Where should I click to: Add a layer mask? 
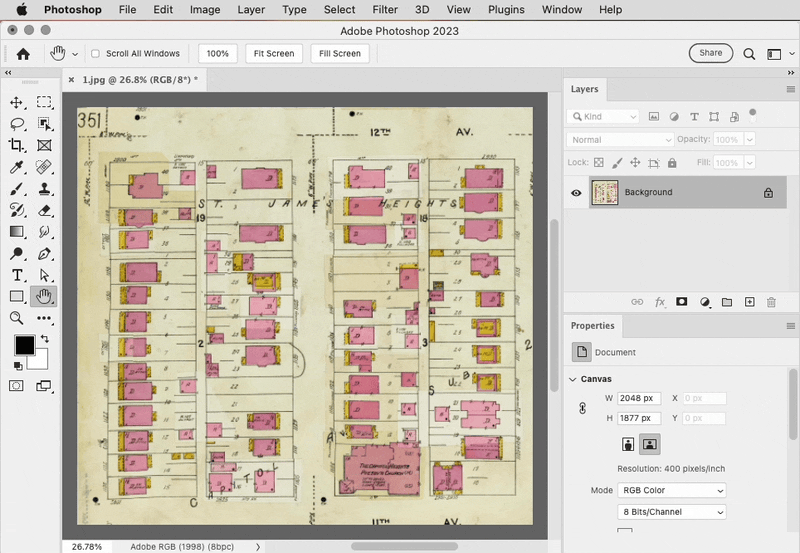click(681, 302)
